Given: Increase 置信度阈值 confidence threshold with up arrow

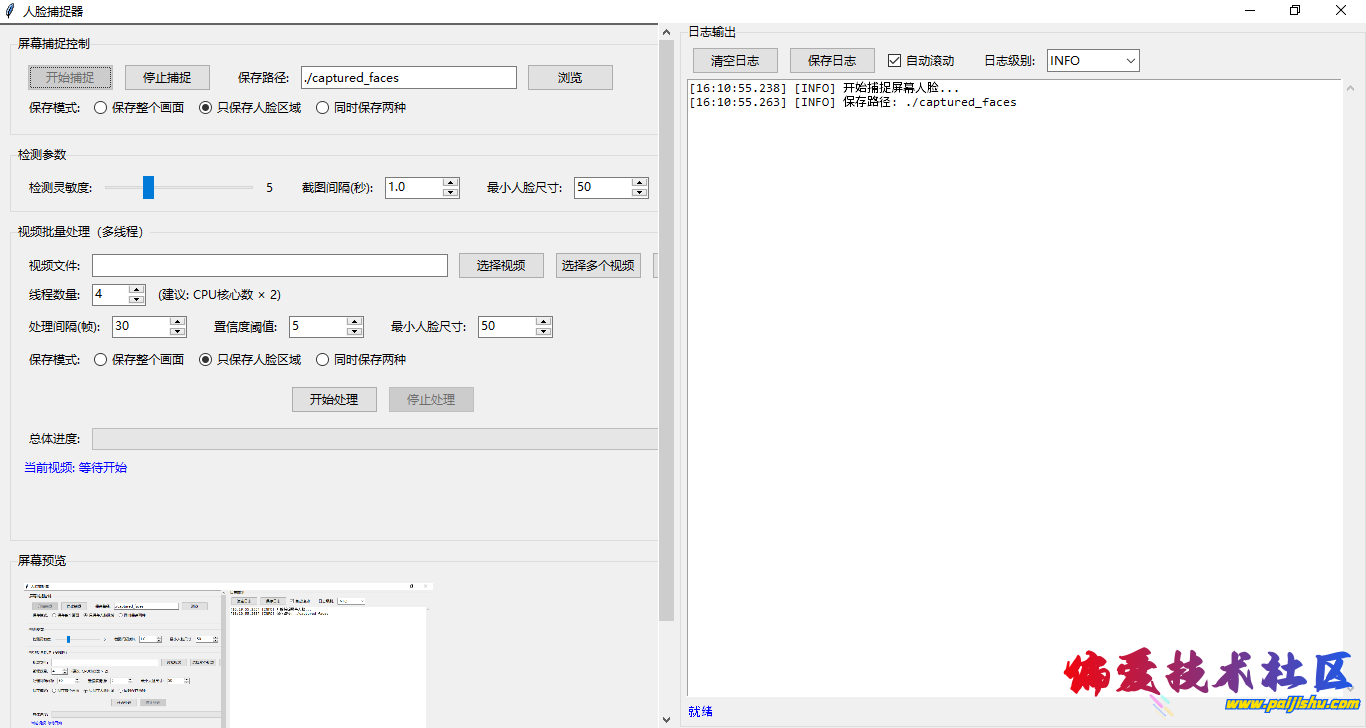Looking at the screenshot, I should click(x=354, y=322).
